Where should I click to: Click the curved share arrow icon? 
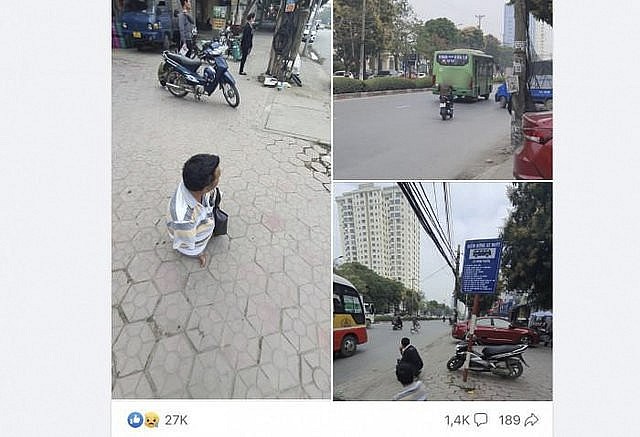(x=531, y=420)
